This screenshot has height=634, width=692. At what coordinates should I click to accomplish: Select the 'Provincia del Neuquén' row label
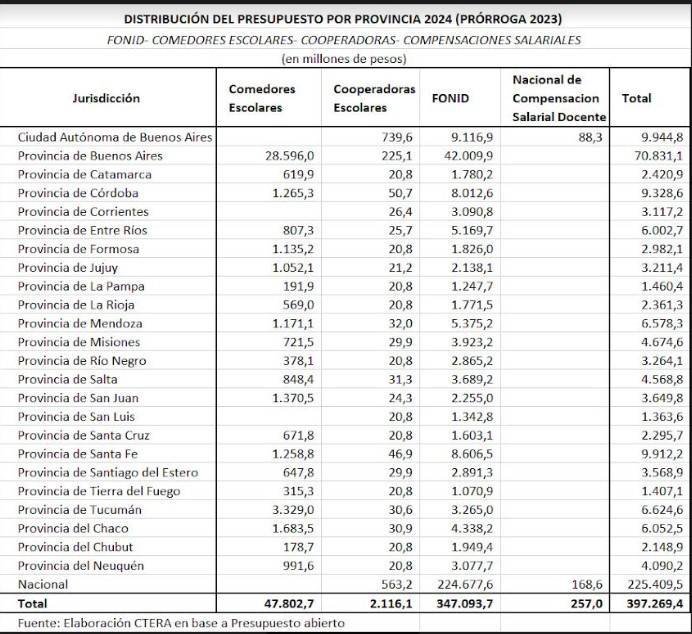coord(81,566)
